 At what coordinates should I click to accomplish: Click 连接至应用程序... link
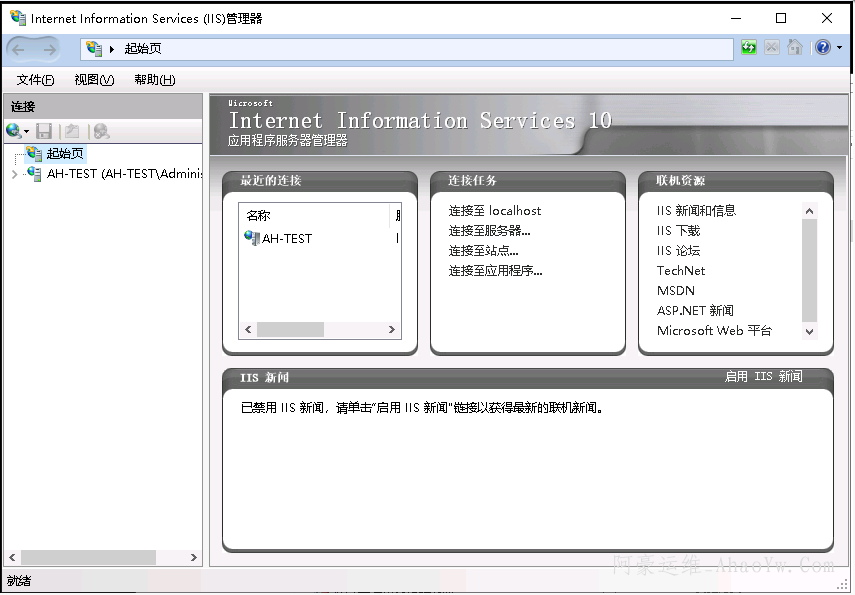[x=496, y=271]
